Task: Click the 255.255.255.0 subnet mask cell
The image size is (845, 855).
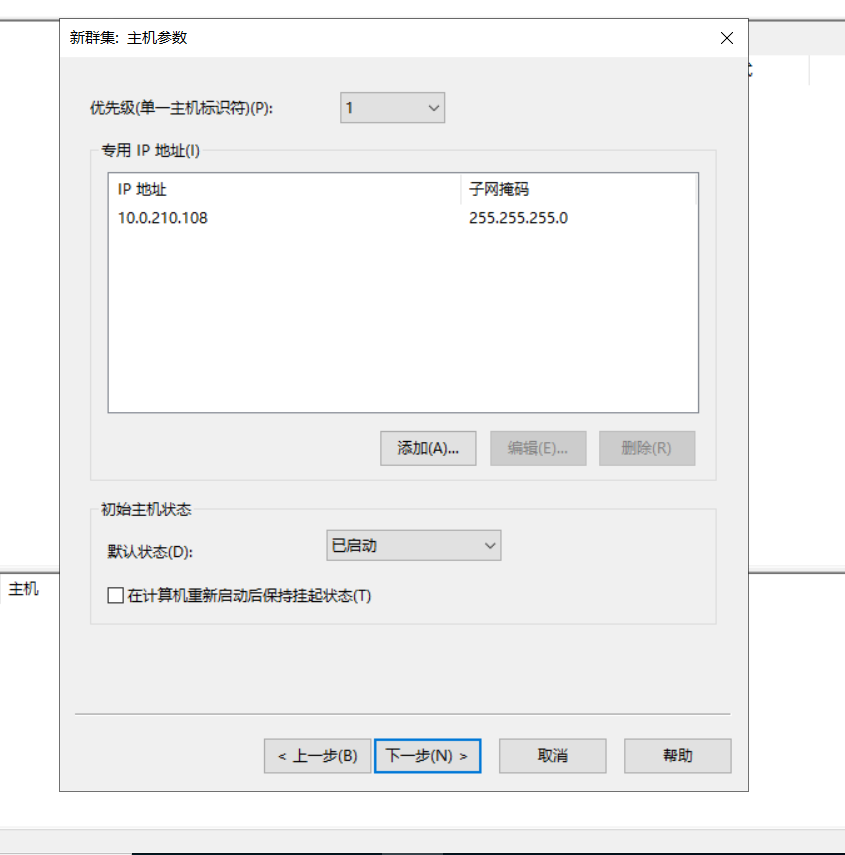Action: tap(518, 218)
